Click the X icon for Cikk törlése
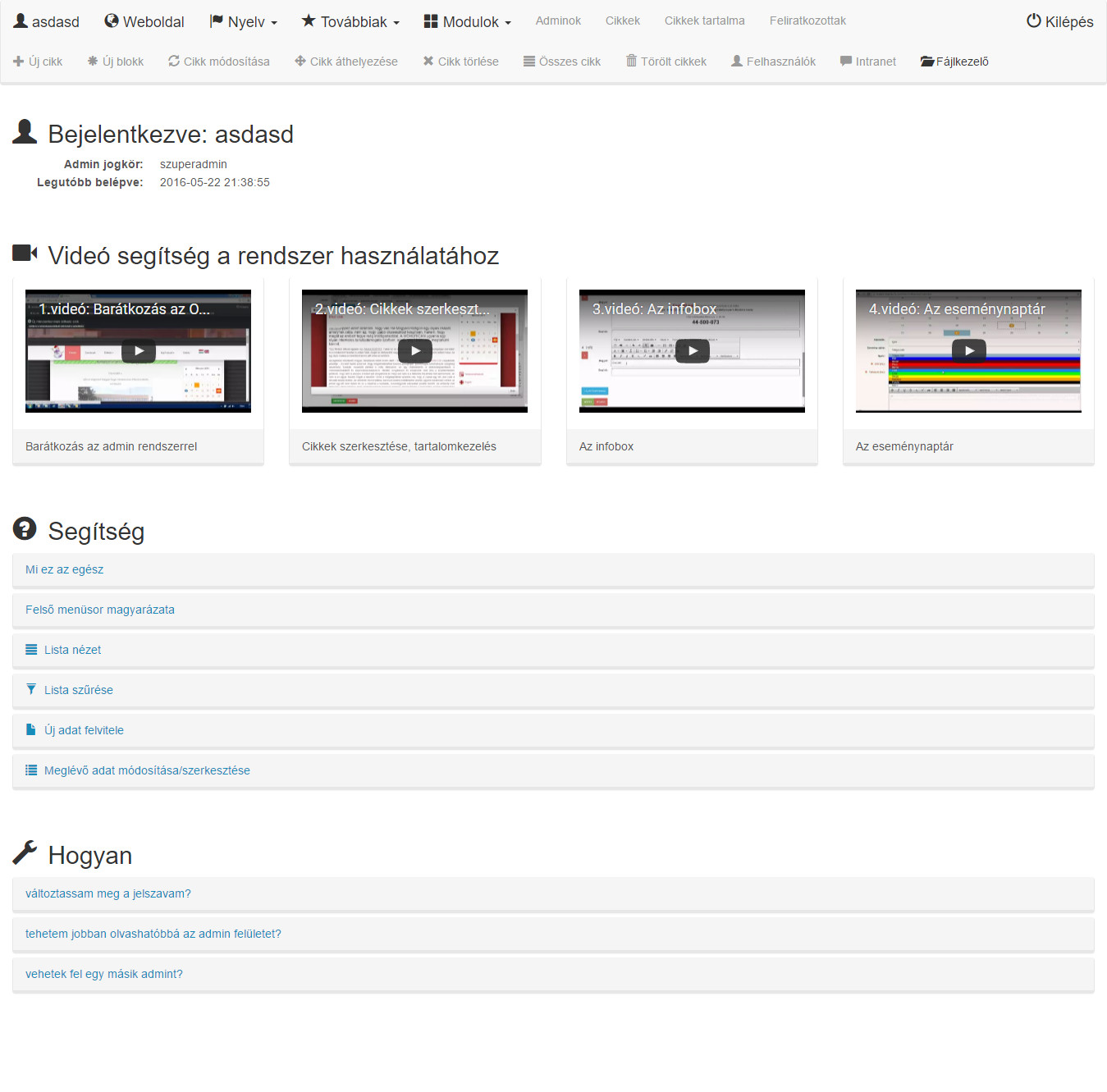 tap(428, 62)
